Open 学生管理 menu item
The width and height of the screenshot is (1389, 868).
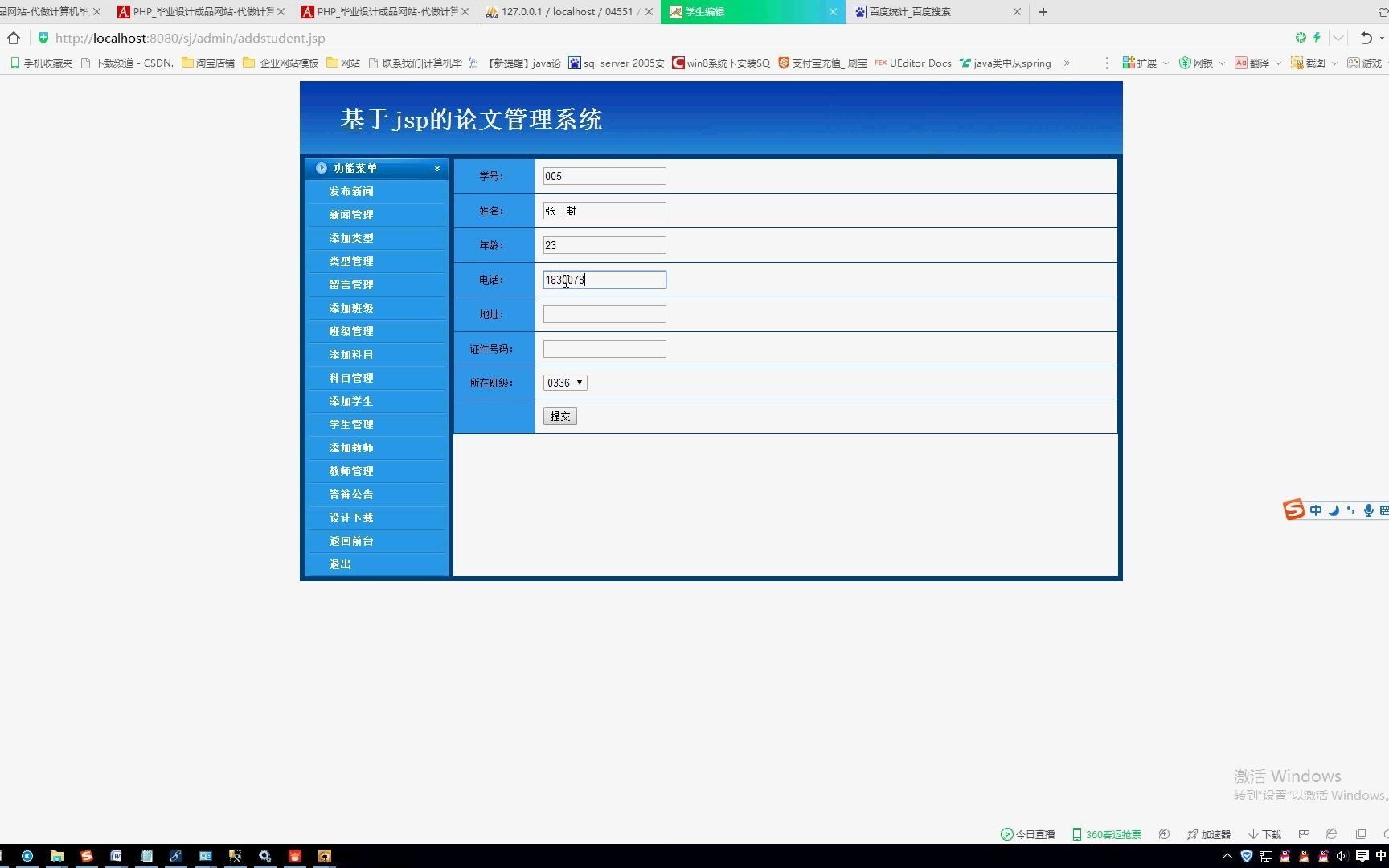click(351, 424)
